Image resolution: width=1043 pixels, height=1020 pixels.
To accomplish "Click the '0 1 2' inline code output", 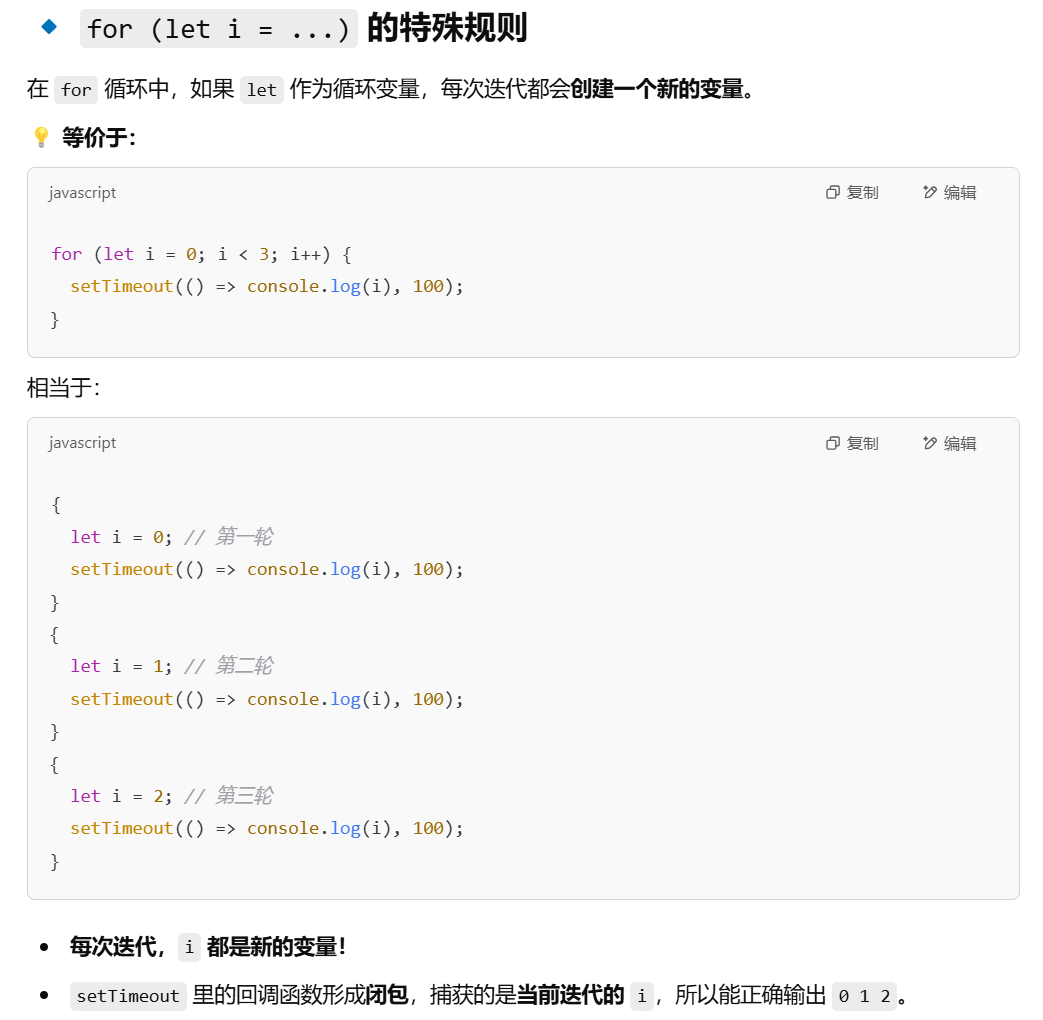I will click(x=864, y=995).
